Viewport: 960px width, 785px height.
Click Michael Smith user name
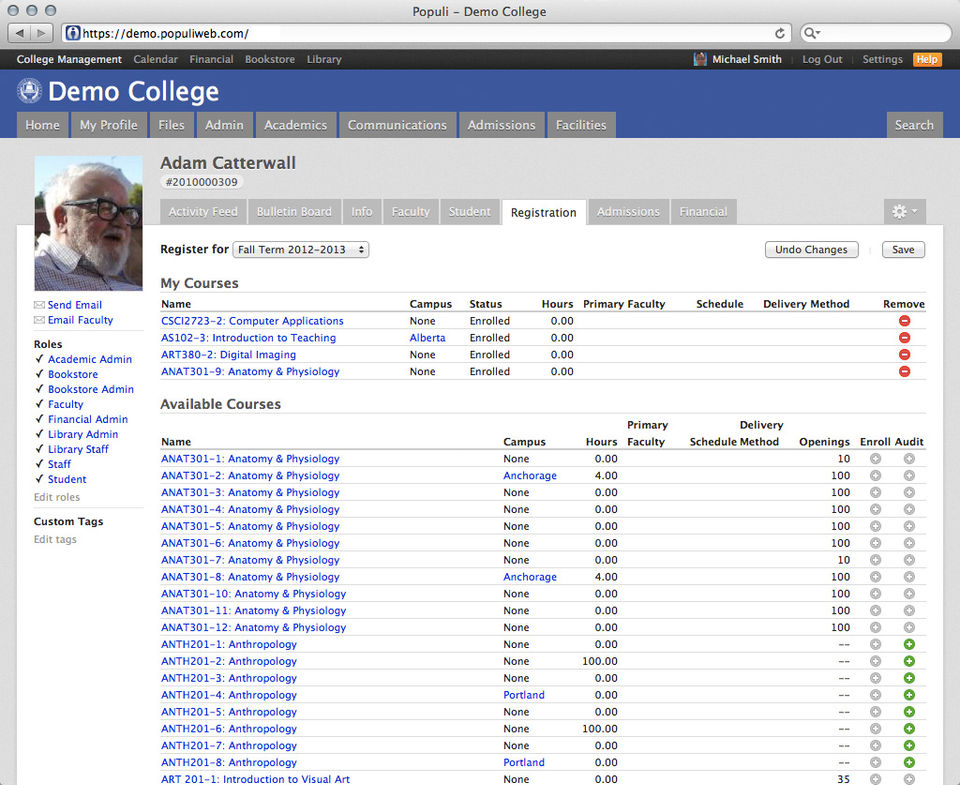click(x=746, y=59)
